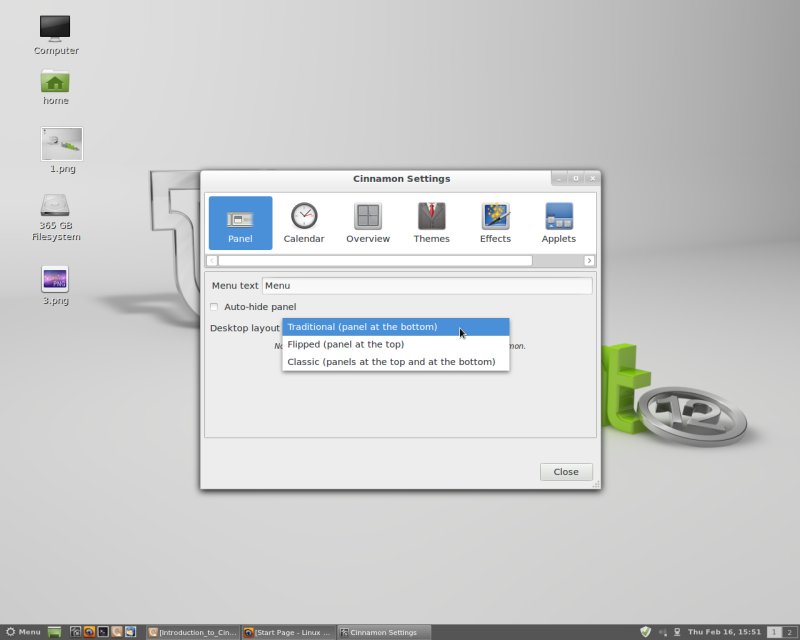Select the 3.png file on desktop
Viewport: 800px width, 640px height.
[x=55, y=286]
